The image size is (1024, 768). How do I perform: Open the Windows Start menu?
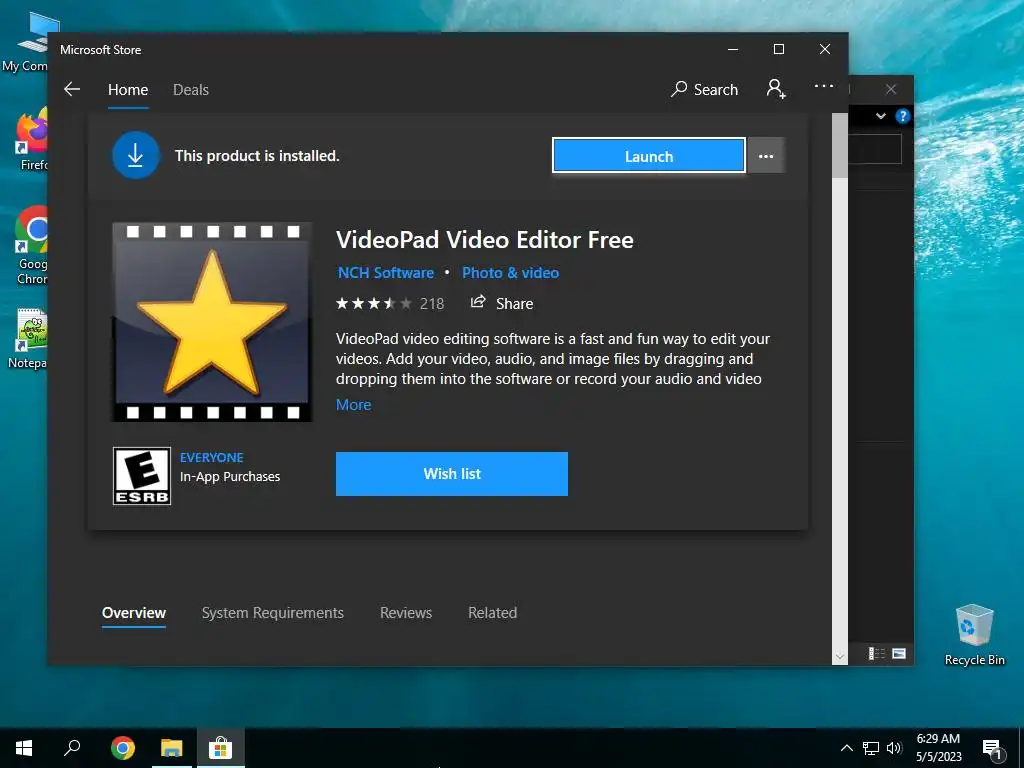point(24,748)
